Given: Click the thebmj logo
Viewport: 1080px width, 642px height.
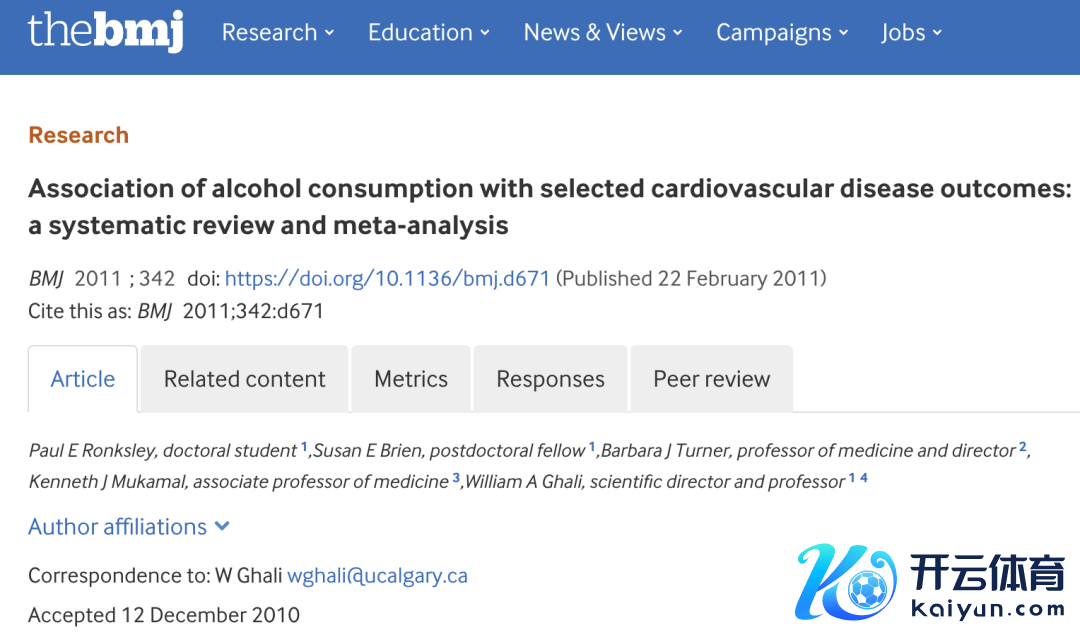Looking at the screenshot, I should (105, 32).
